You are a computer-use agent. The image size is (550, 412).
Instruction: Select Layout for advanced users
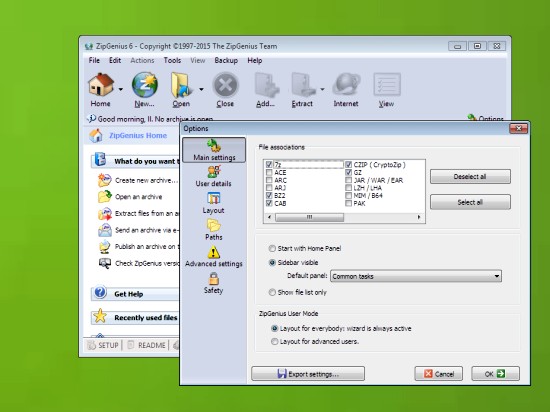point(274,341)
